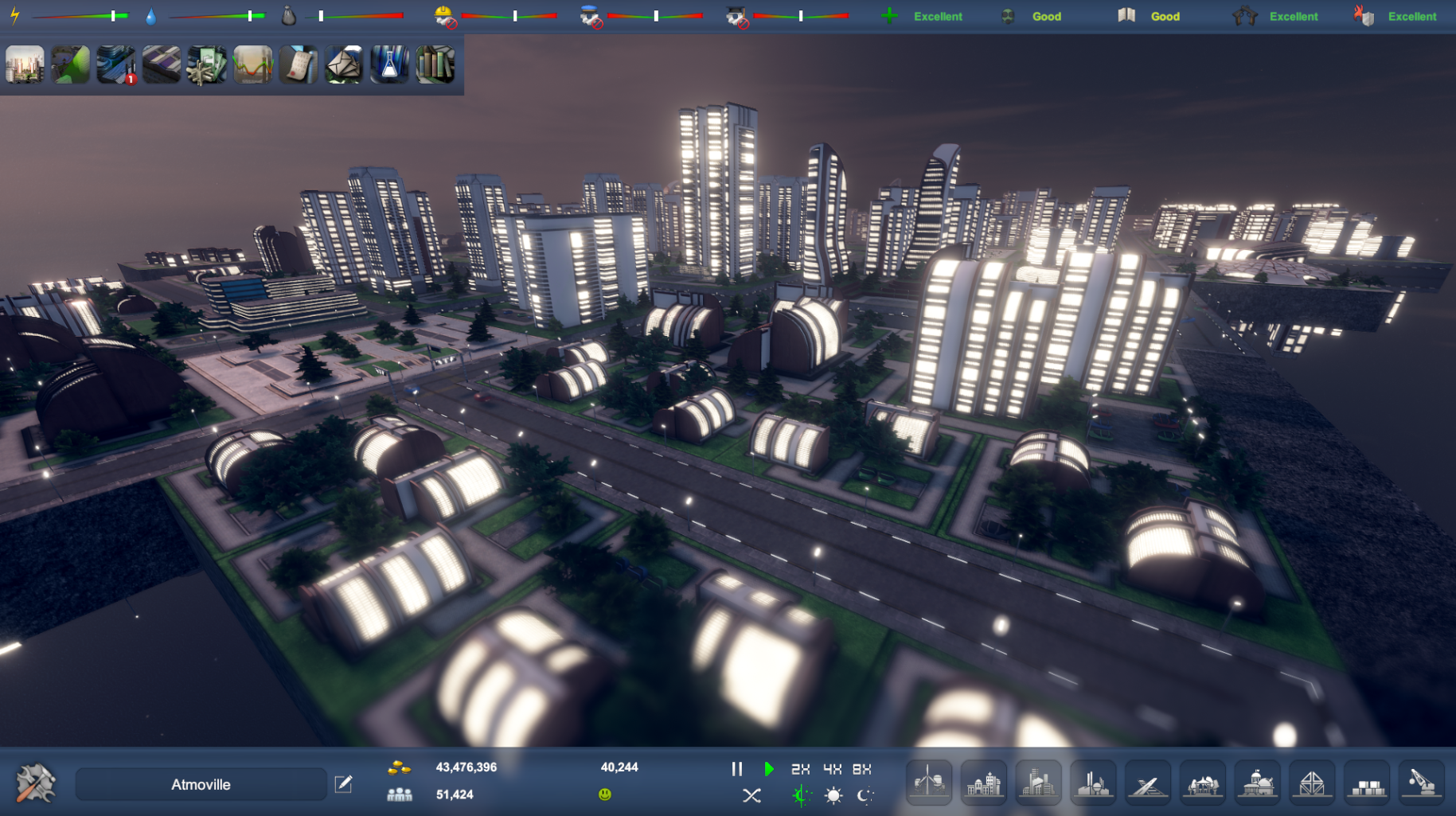Image resolution: width=1456 pixels, height=816 pixels.
Task: Select the wrecking ball demolish tool
Action: click(1421, 783)
